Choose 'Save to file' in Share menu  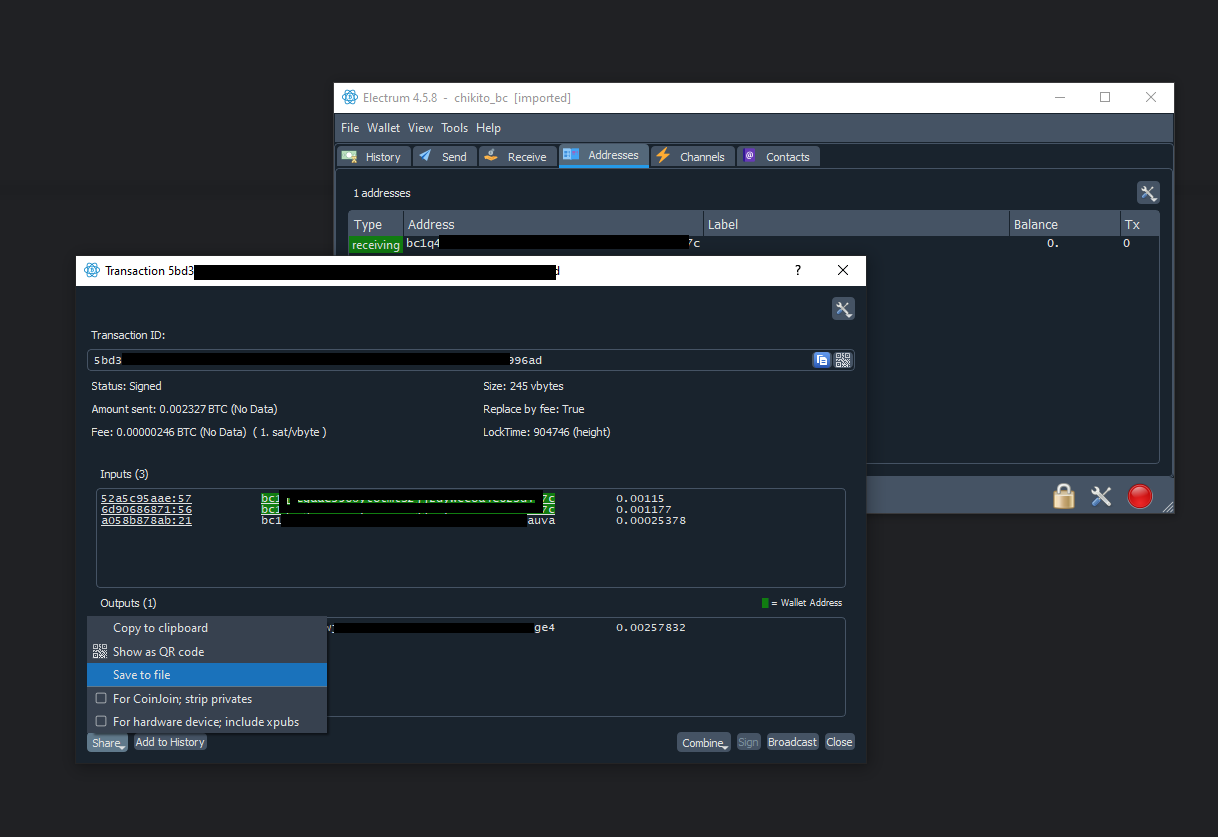point(207,675)
